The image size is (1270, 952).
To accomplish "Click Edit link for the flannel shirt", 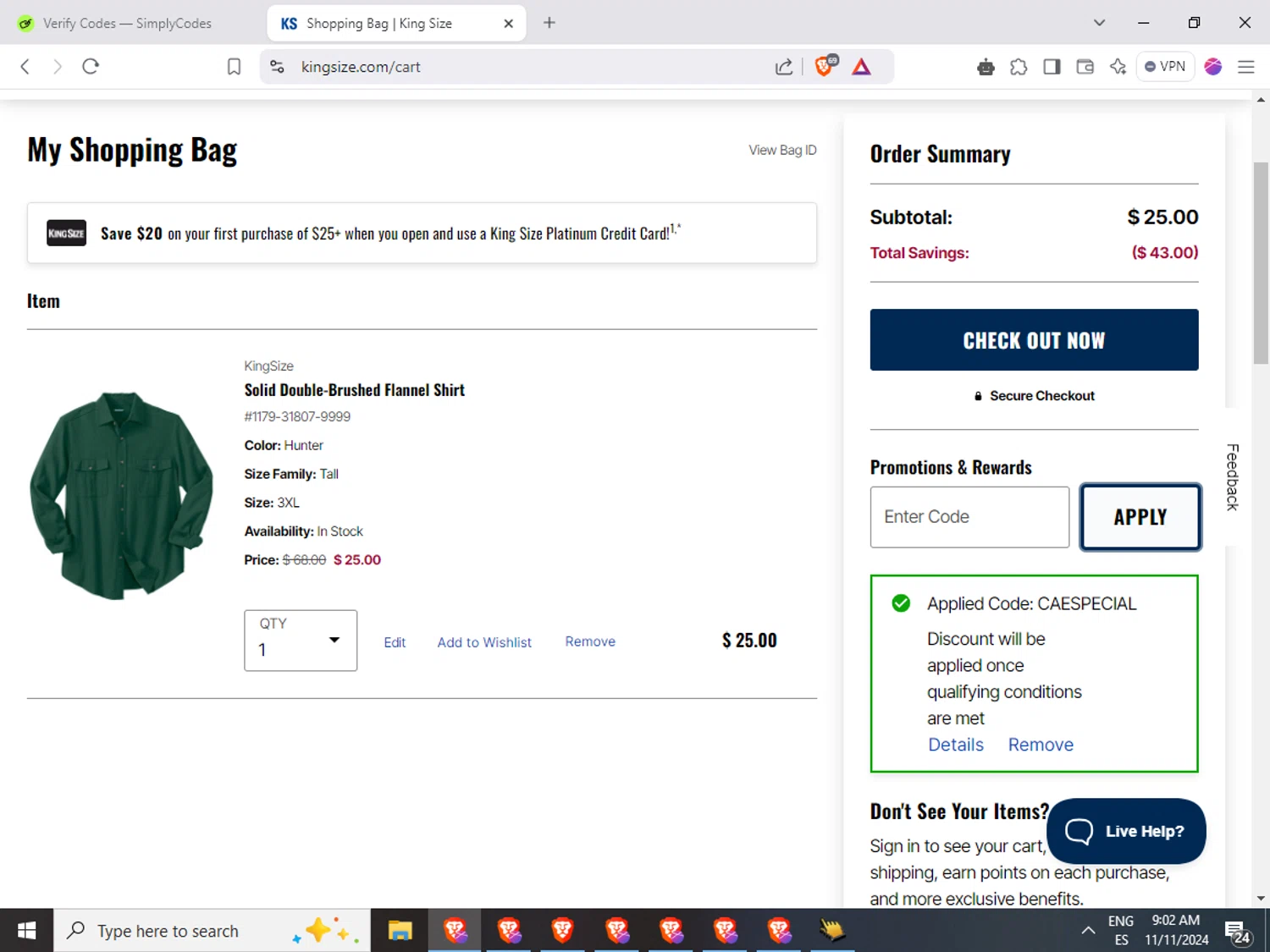I will coord(395,642).
